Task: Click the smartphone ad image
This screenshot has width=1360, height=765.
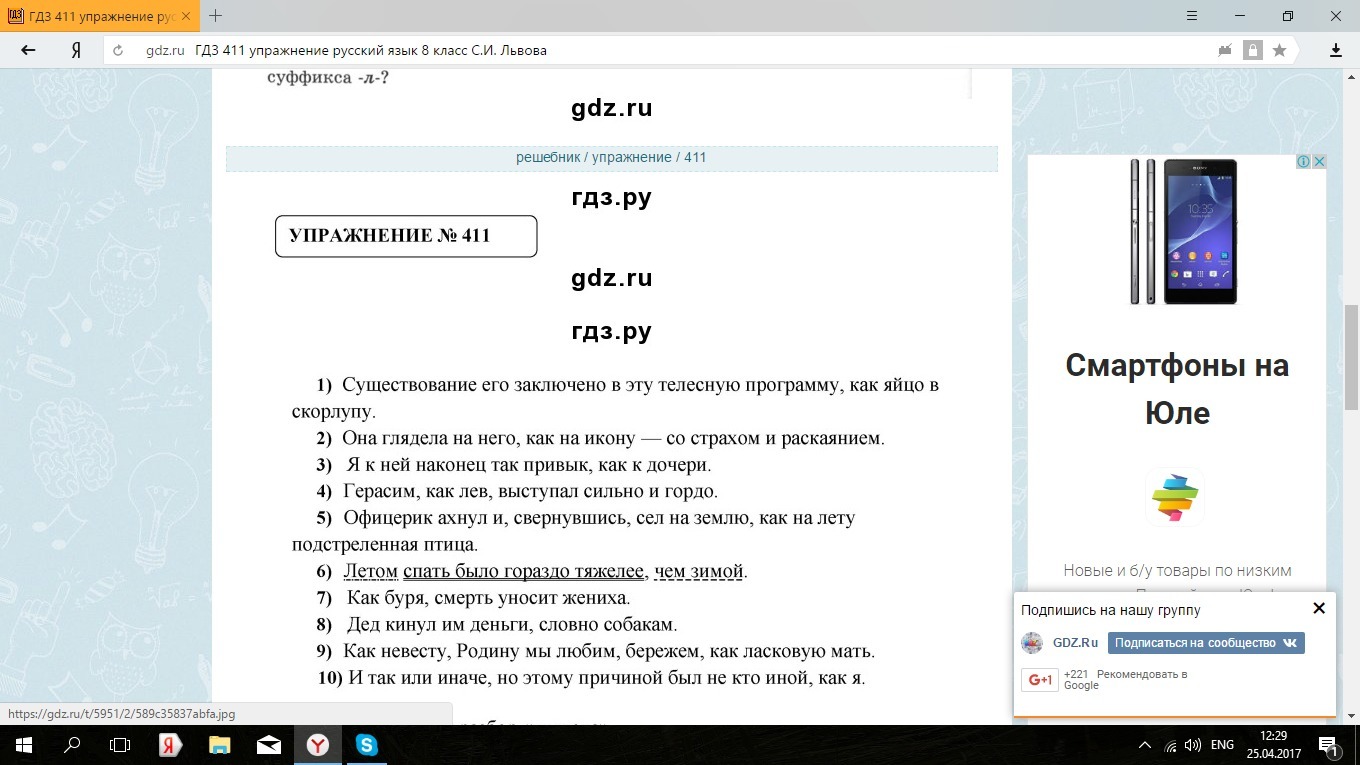Action: (x=1184, y=232)
